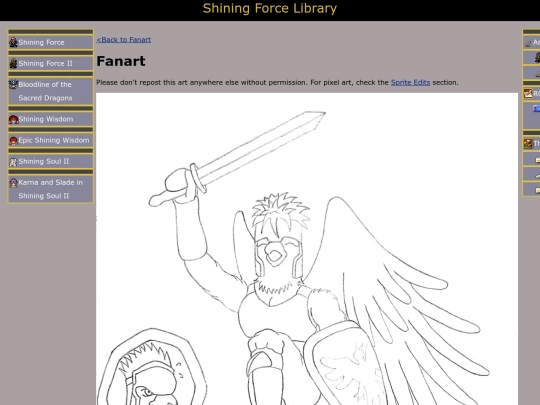Open the Shining Soul II menu item
Viewport: 540px width, 405px height.
51,162
